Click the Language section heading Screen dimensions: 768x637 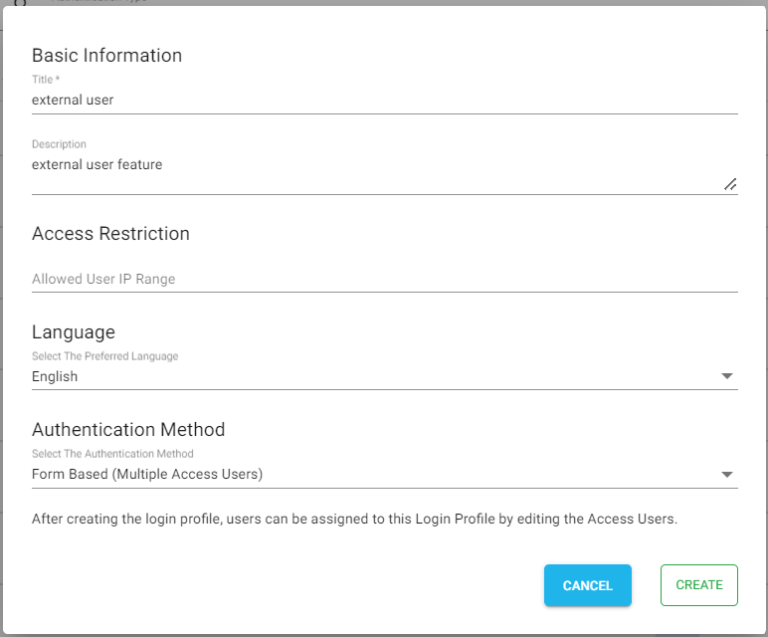point(73,332)
